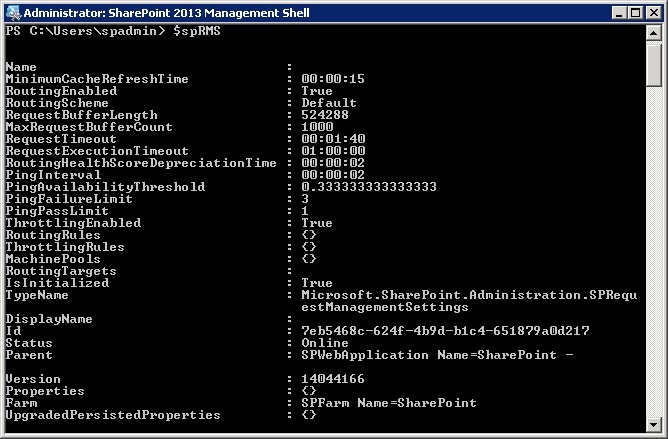This screenshot has width=668, height=439.
Task: Click the ThrottlingEnabled True value
Action: tap(317, 223)
